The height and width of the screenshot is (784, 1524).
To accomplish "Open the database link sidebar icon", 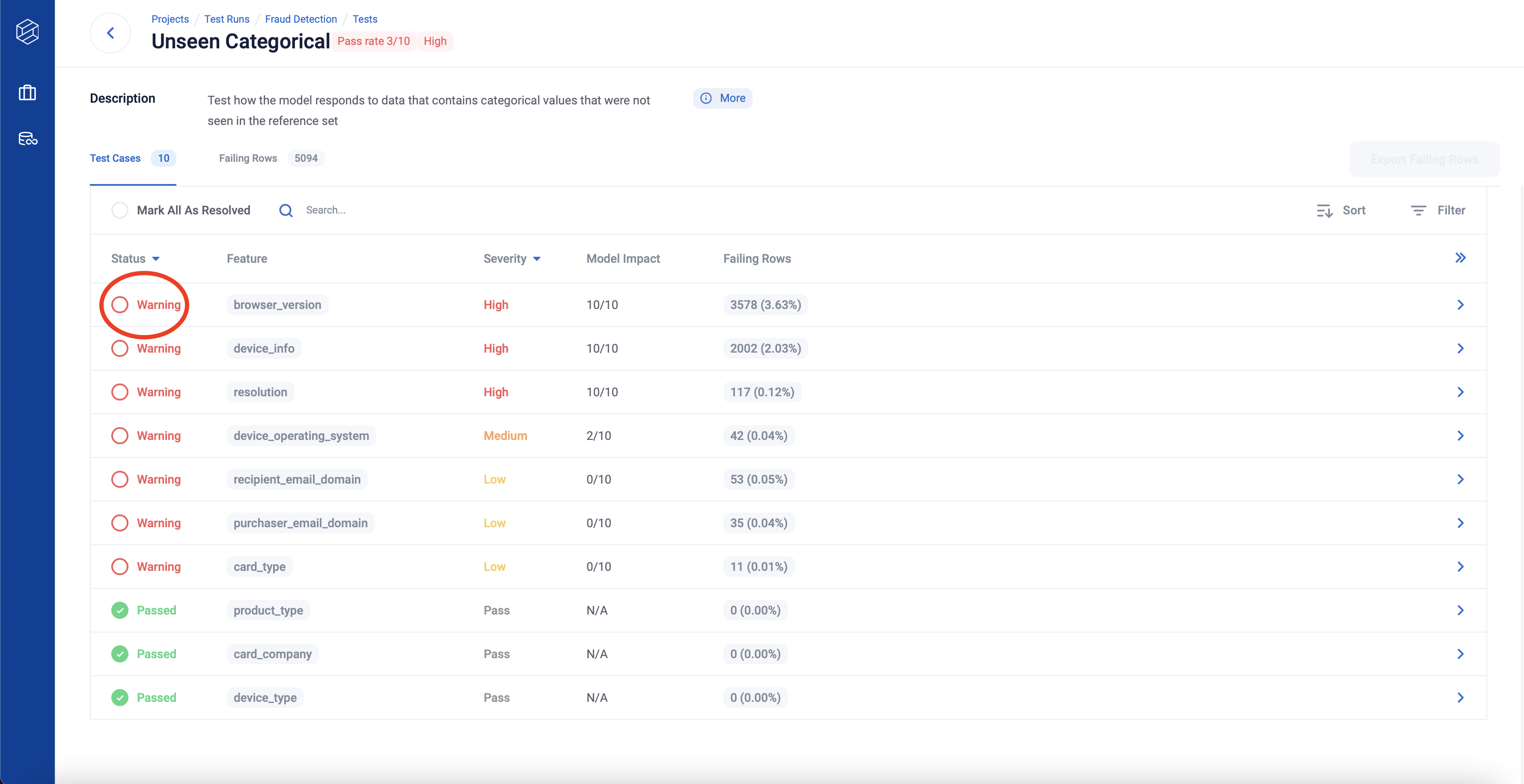I will click(x=28, y=139).
